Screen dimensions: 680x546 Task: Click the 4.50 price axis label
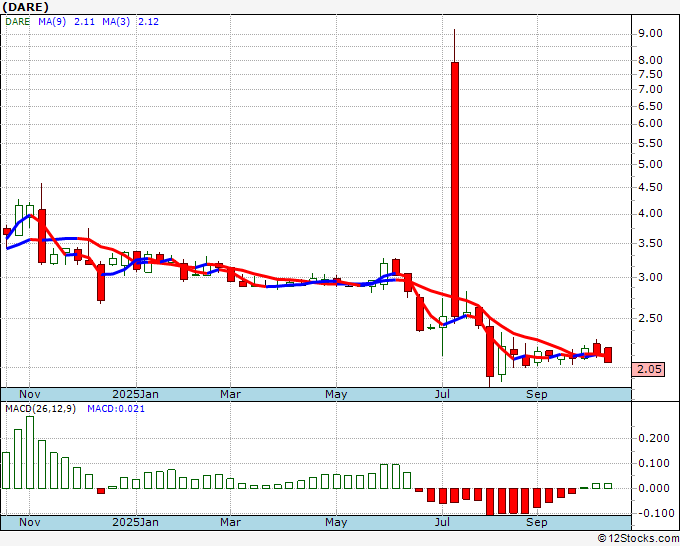pyautogui.click(x=651, y=187)
